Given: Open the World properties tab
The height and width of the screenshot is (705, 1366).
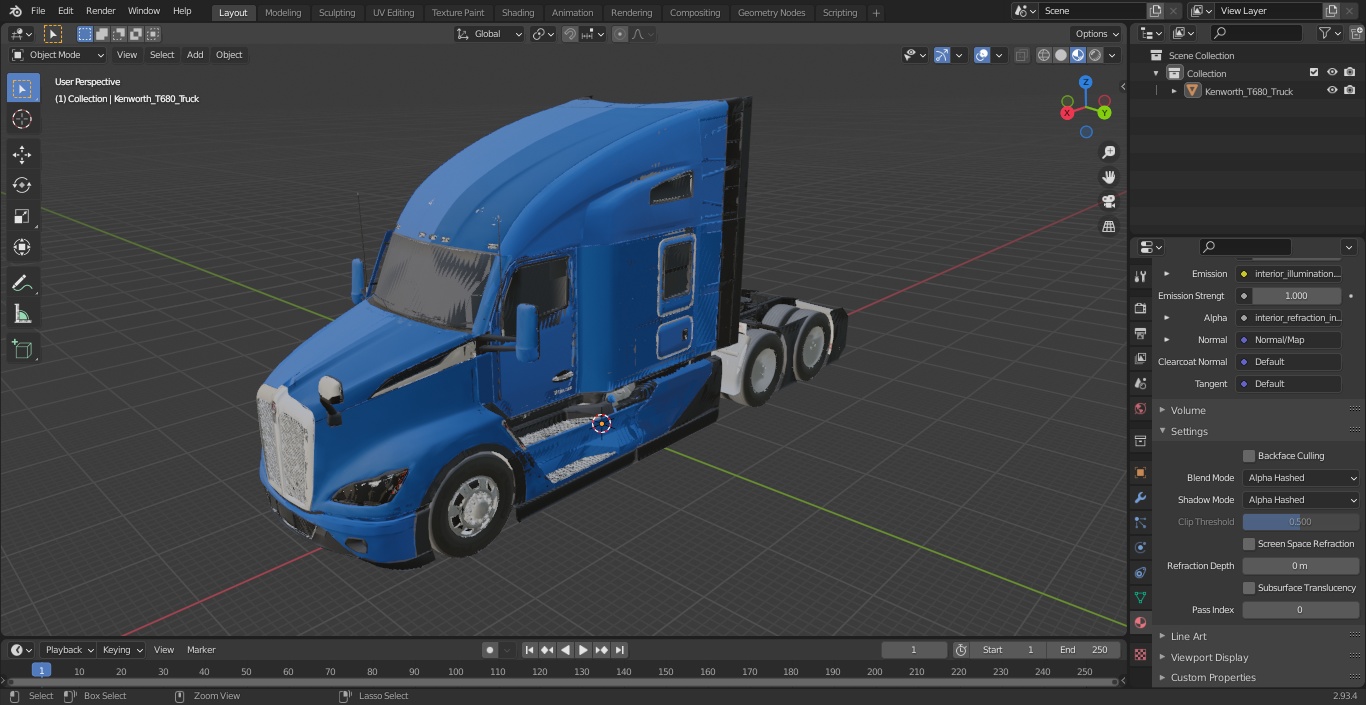Looking at the screenshot, I should point(1140,409).
